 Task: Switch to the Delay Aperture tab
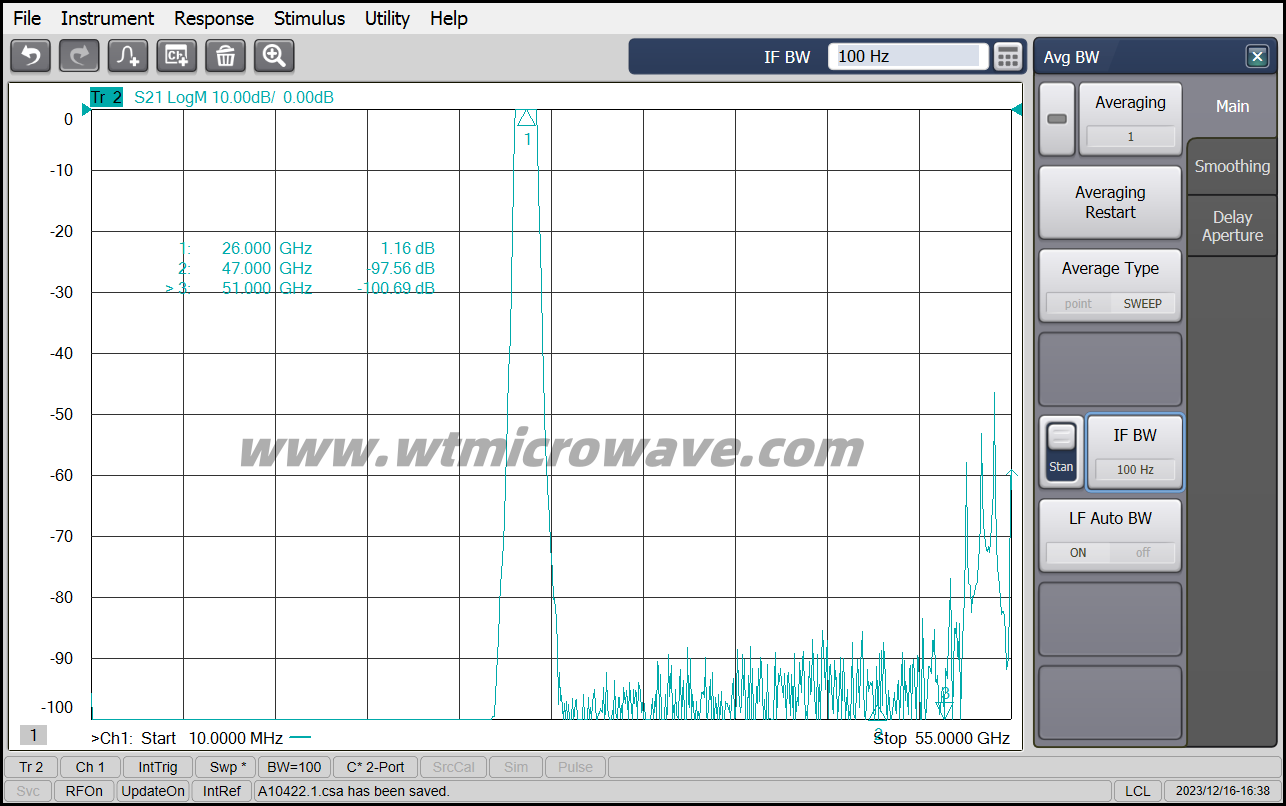[1232, 226]
